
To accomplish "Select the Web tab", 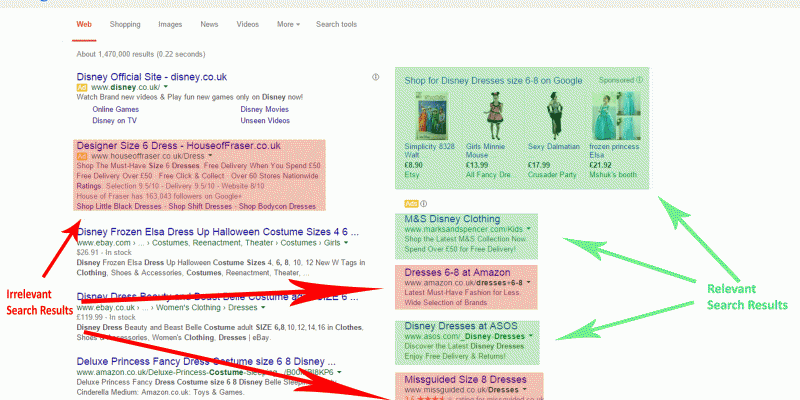I will [x=84, y=24].
